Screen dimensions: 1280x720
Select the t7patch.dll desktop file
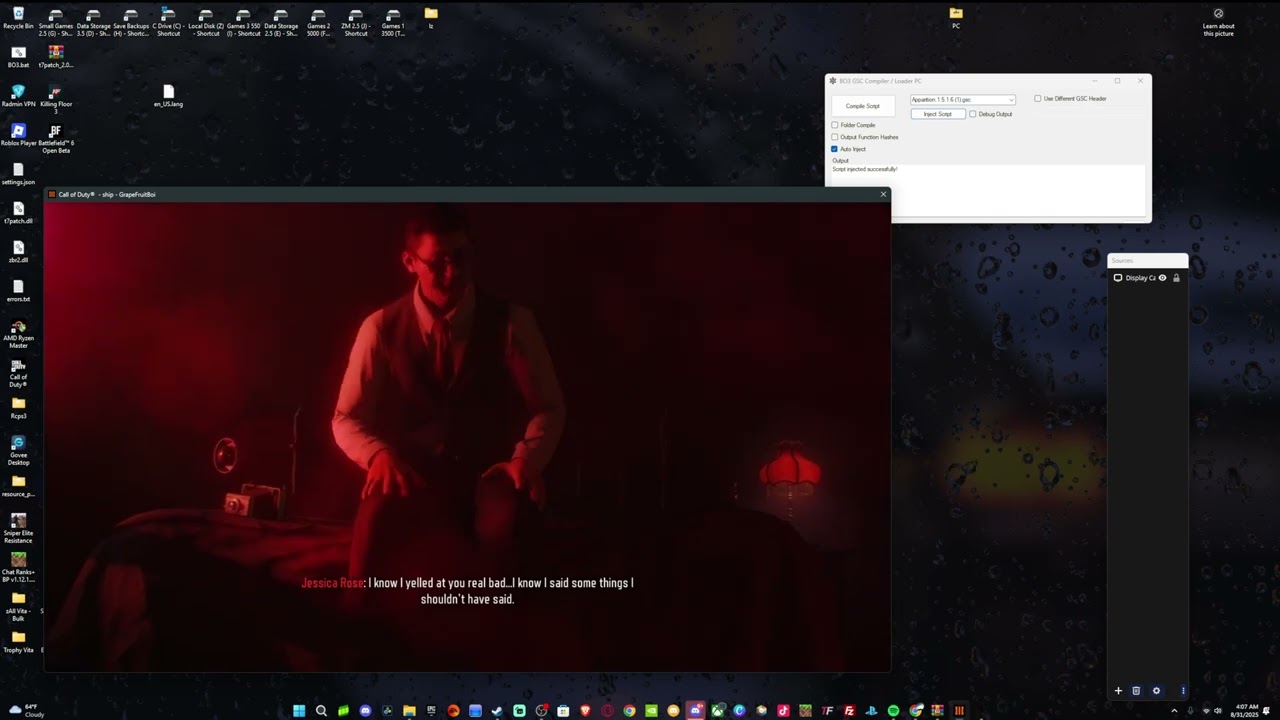click(x=18, y=214)
